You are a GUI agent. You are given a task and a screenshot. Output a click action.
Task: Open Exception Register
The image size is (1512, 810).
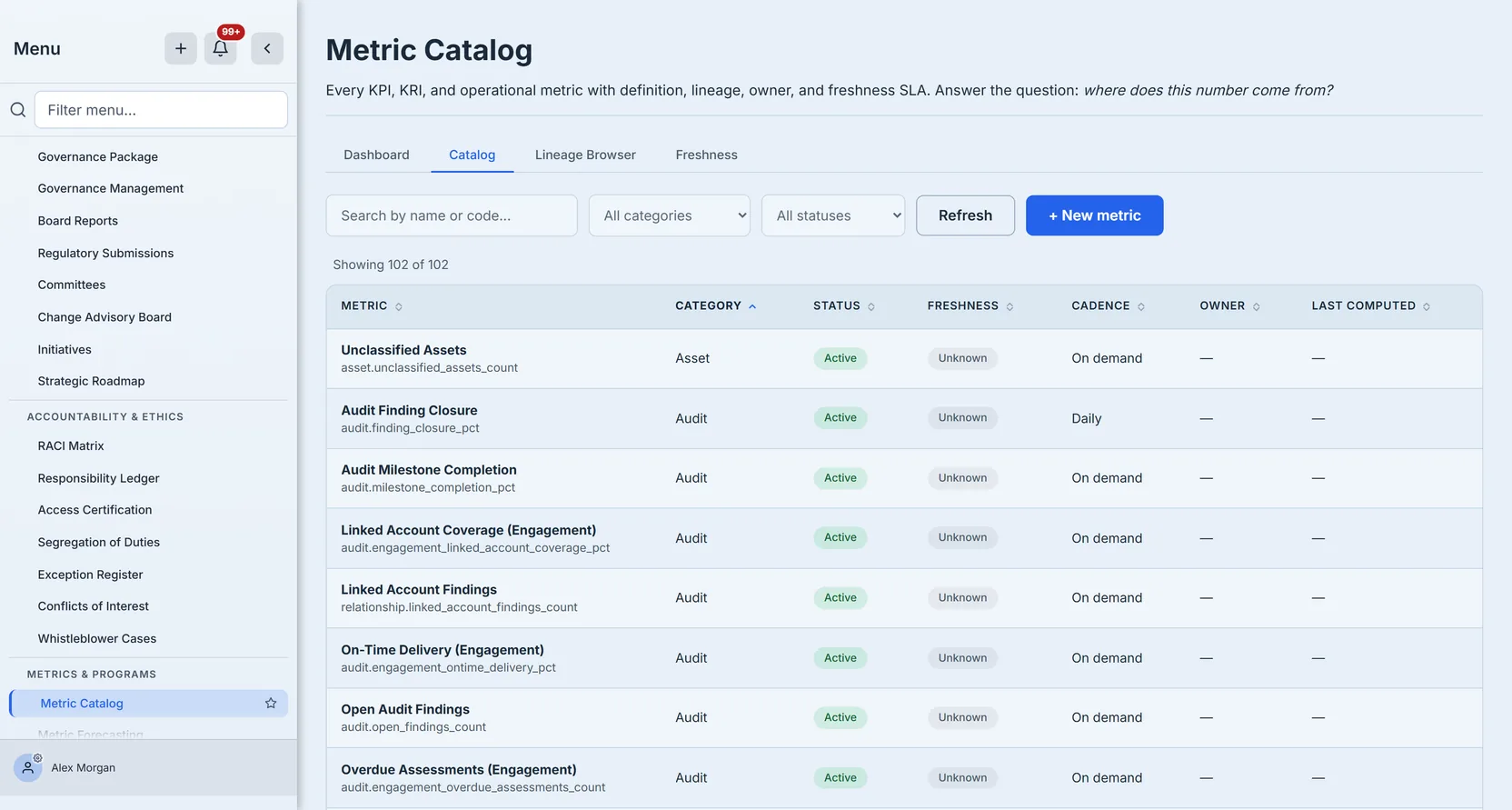(x=90, y=575)
